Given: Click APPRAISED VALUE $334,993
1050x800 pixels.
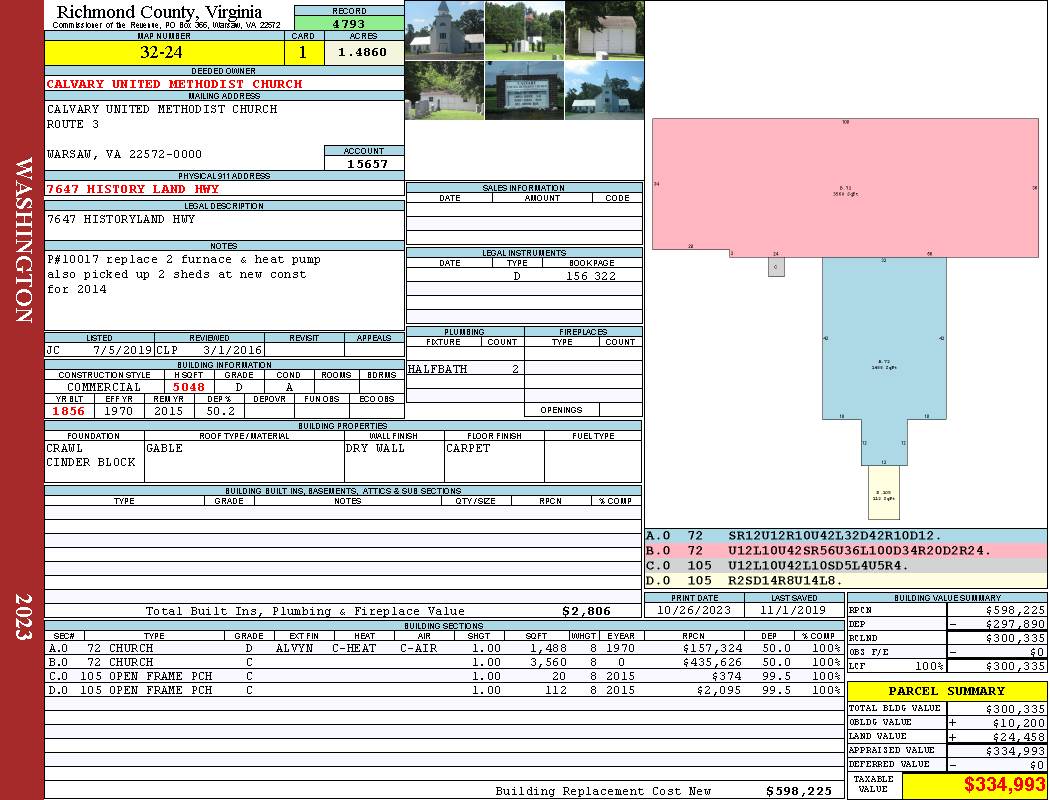Looking at the screenshot, I should click(x=1015, y=751).
